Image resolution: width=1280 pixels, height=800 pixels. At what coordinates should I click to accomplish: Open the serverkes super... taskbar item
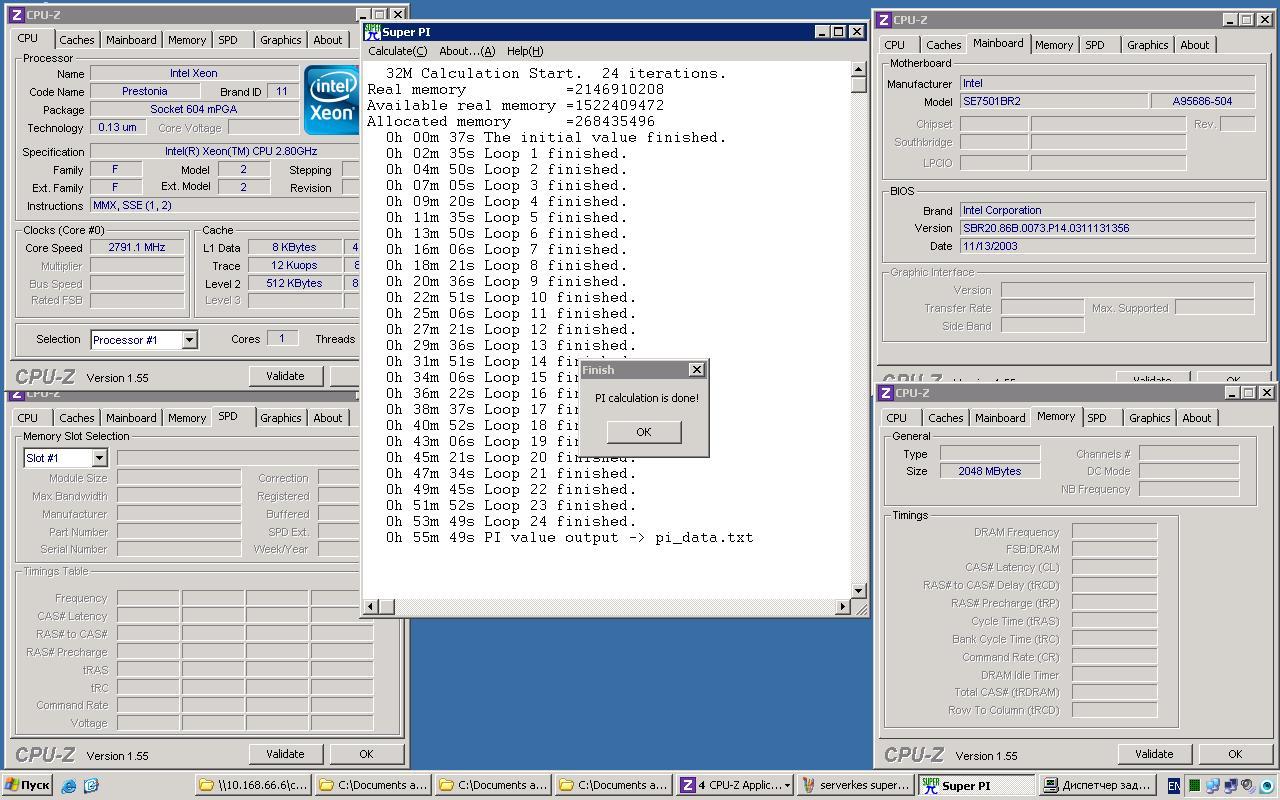pos(856,786)
